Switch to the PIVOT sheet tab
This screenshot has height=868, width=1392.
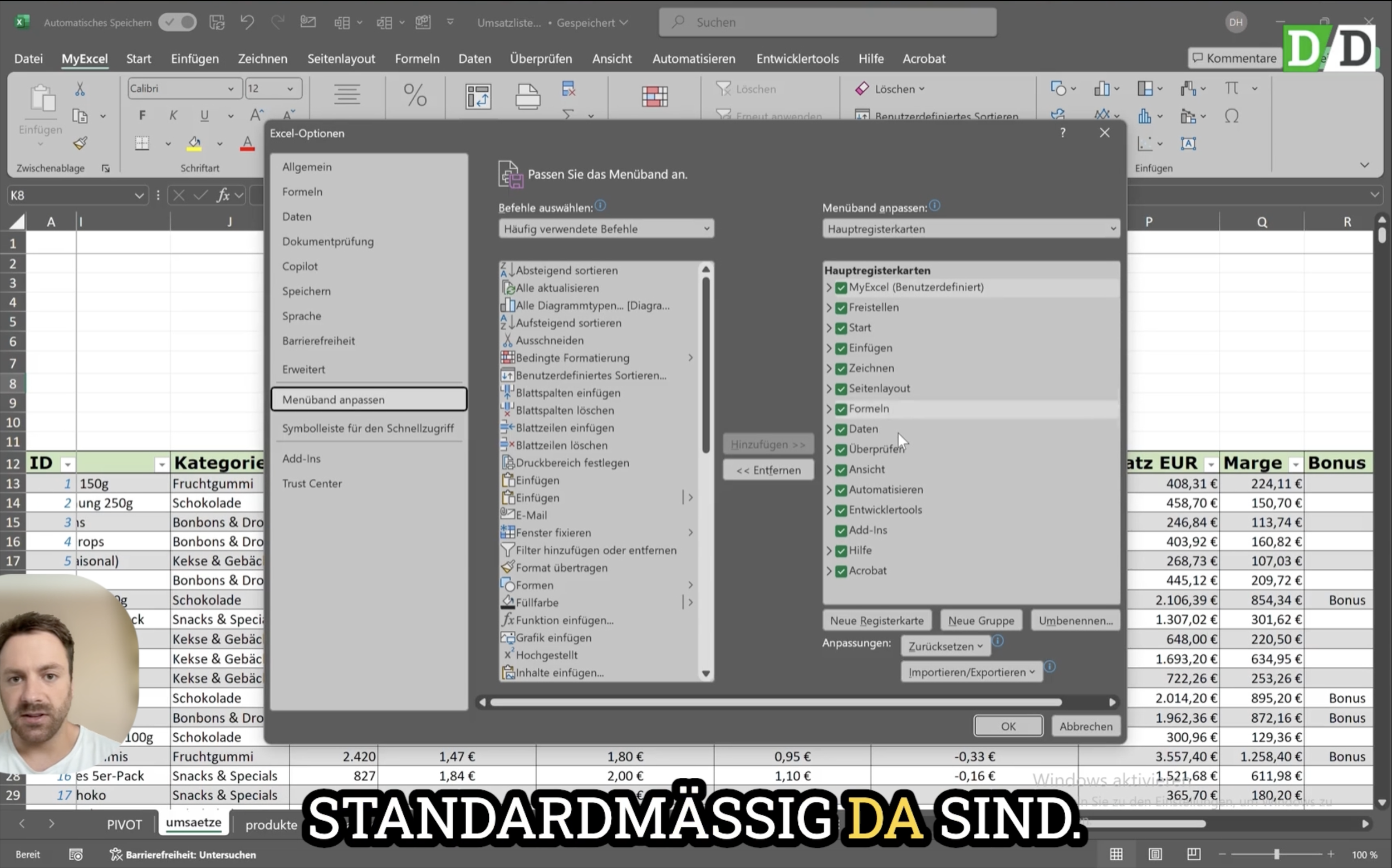[124, 825]
